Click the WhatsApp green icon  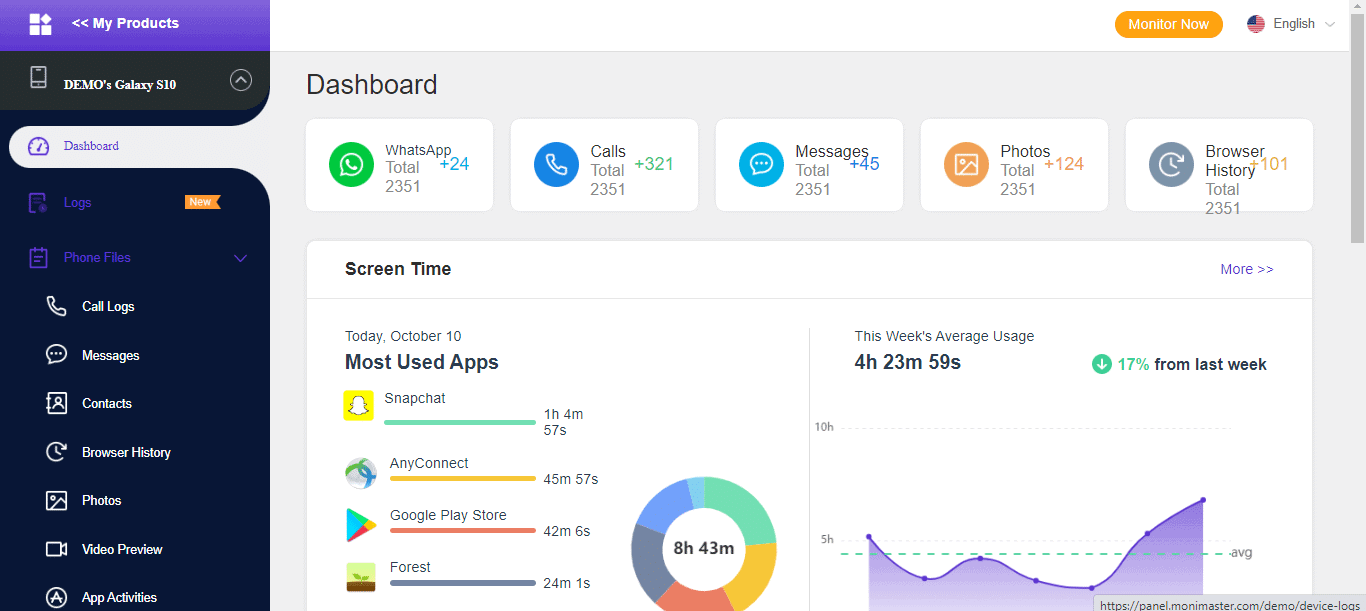click(x=351, y=165)
